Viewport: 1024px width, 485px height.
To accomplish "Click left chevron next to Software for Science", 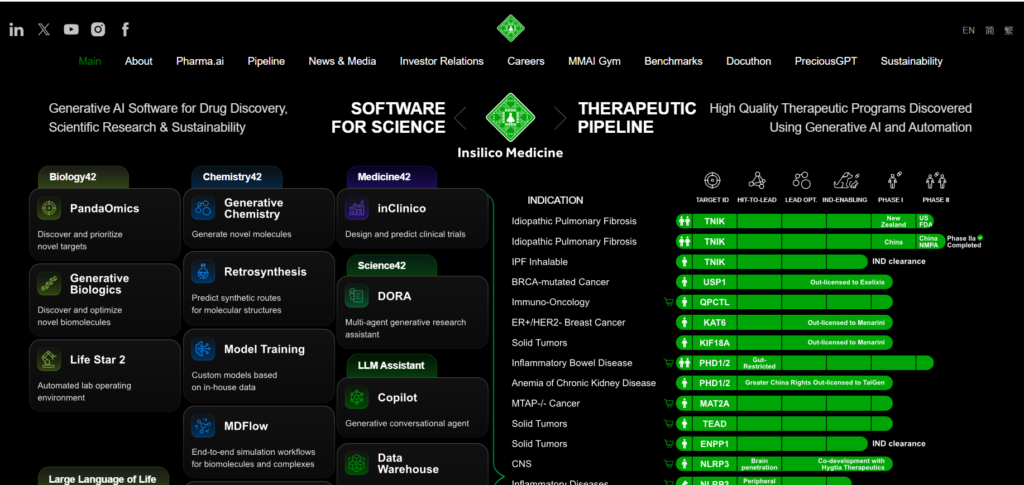I will pos(460,118).
